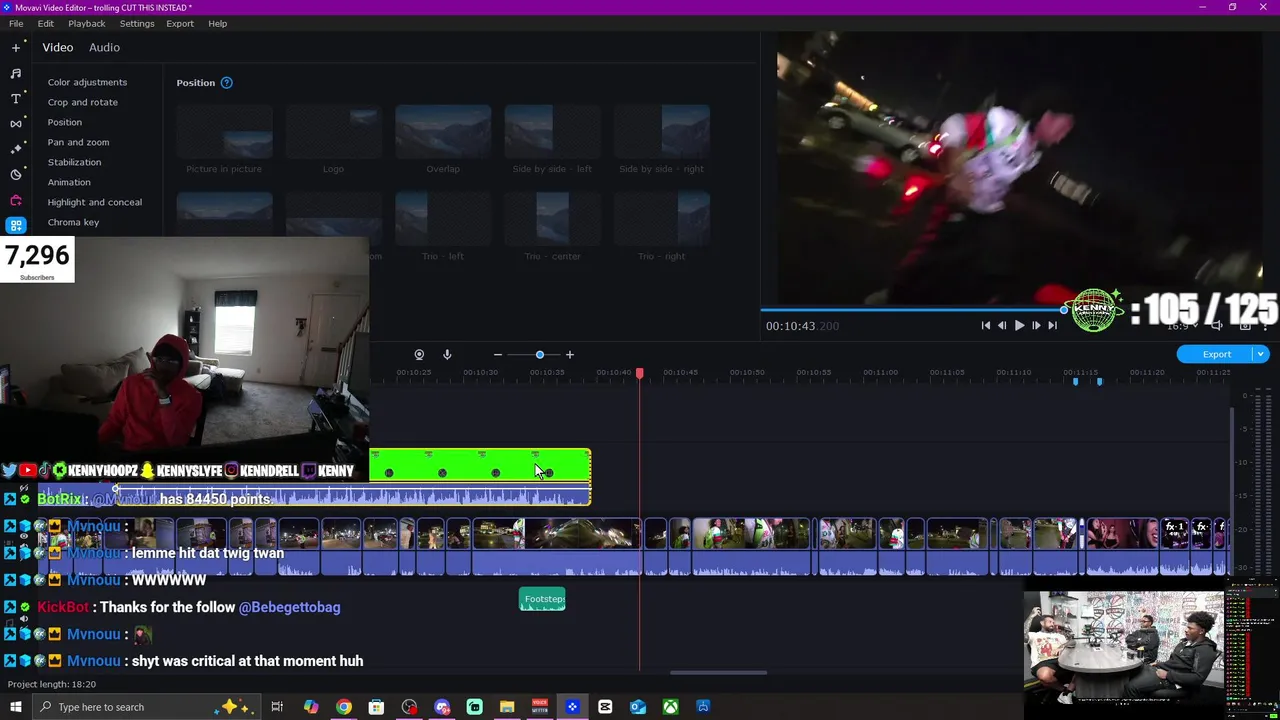Viewport: 1280px width, 720px height.
Task: Select the Footsteps audio clip on timeline
Action: tap(542, 599)
